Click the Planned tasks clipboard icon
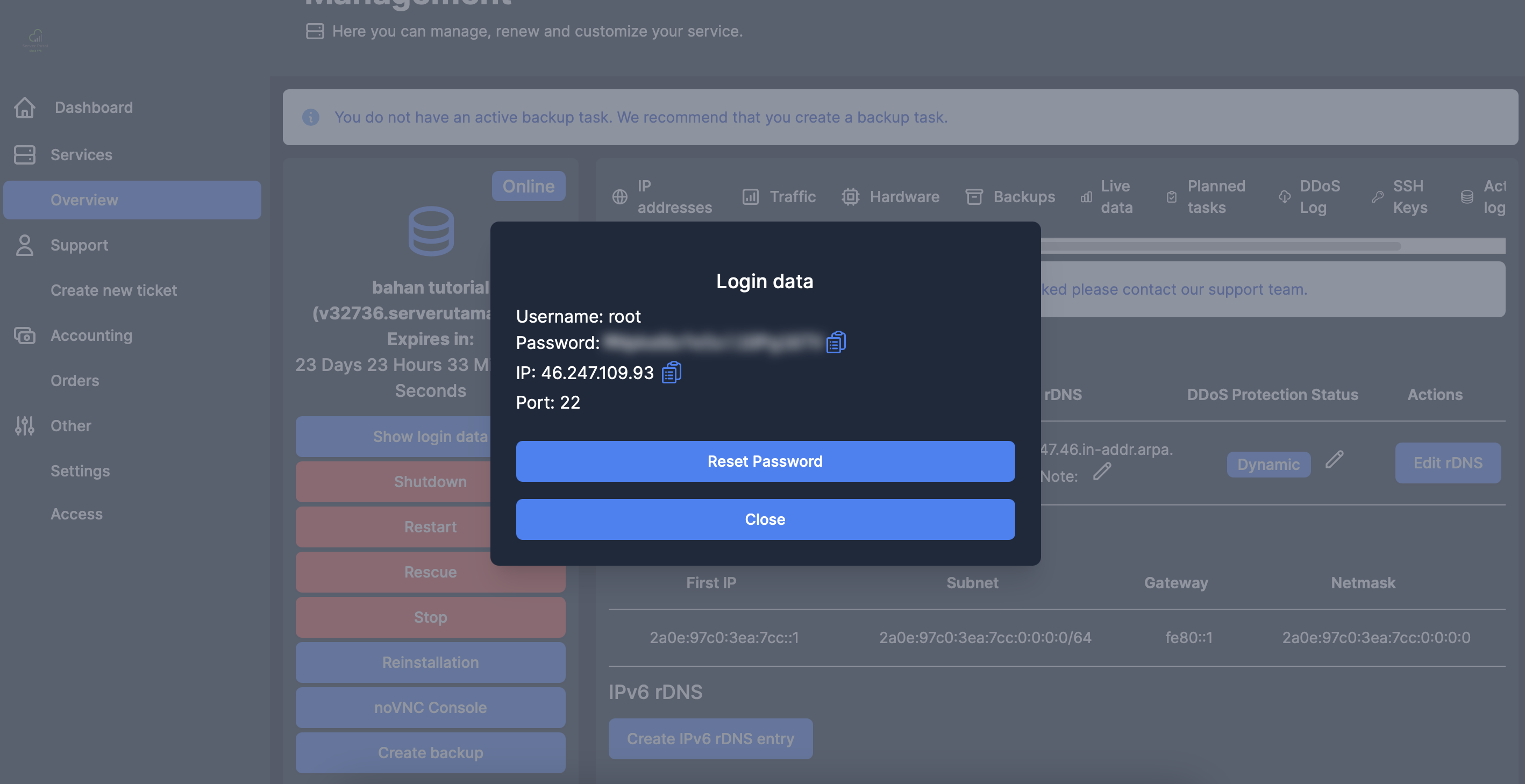 click(x=1171, y=197)
